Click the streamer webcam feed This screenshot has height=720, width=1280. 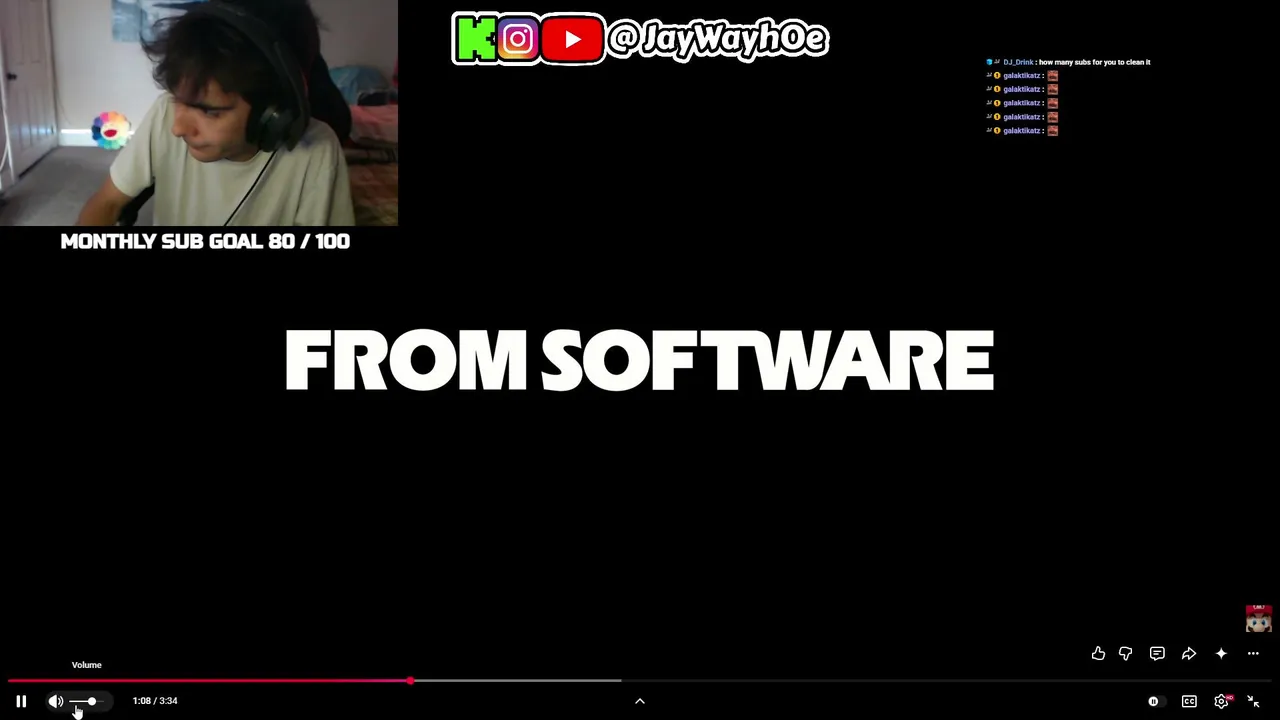[199, 113]
